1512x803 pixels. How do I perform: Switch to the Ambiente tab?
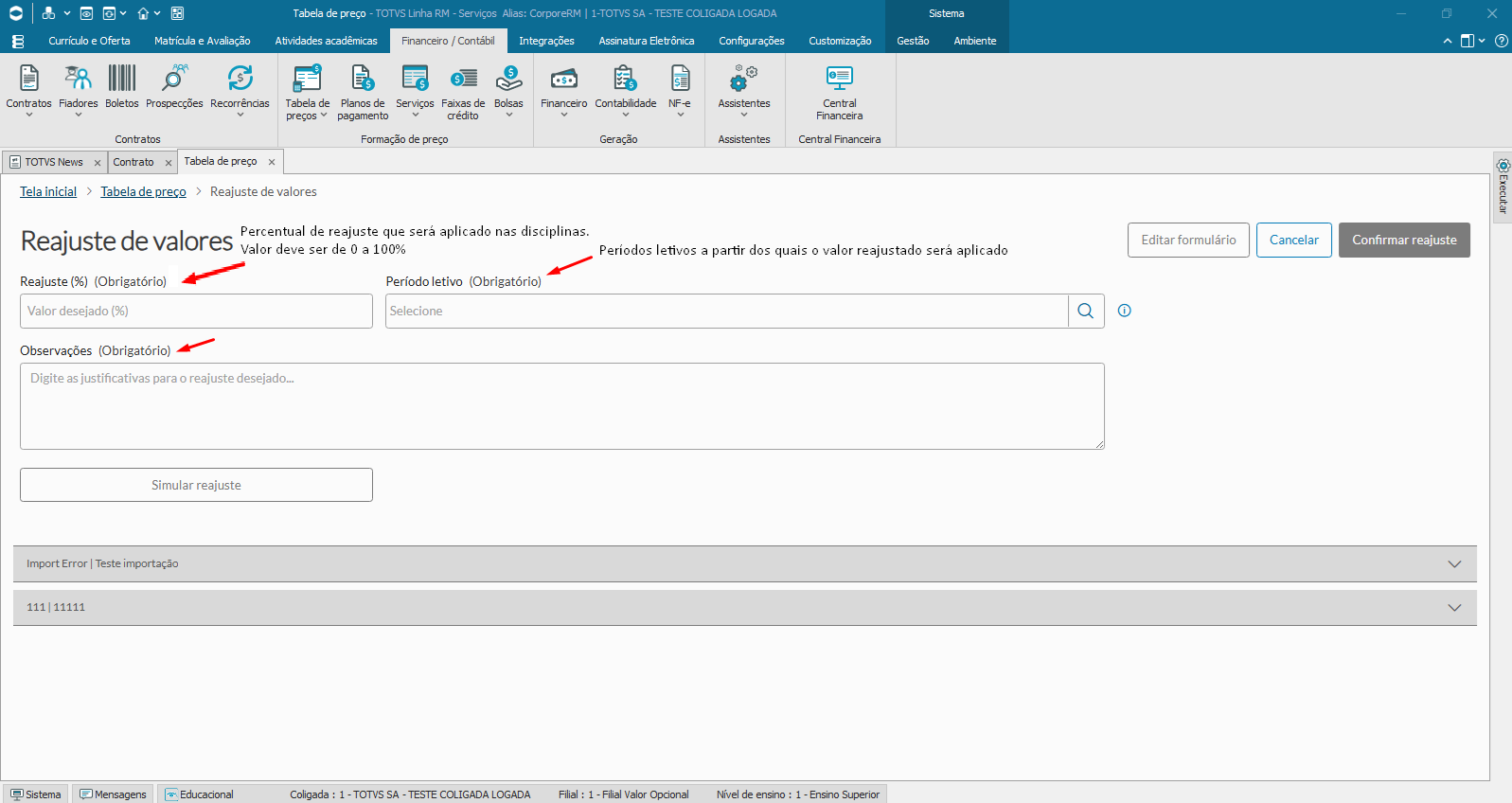(975, 41)
